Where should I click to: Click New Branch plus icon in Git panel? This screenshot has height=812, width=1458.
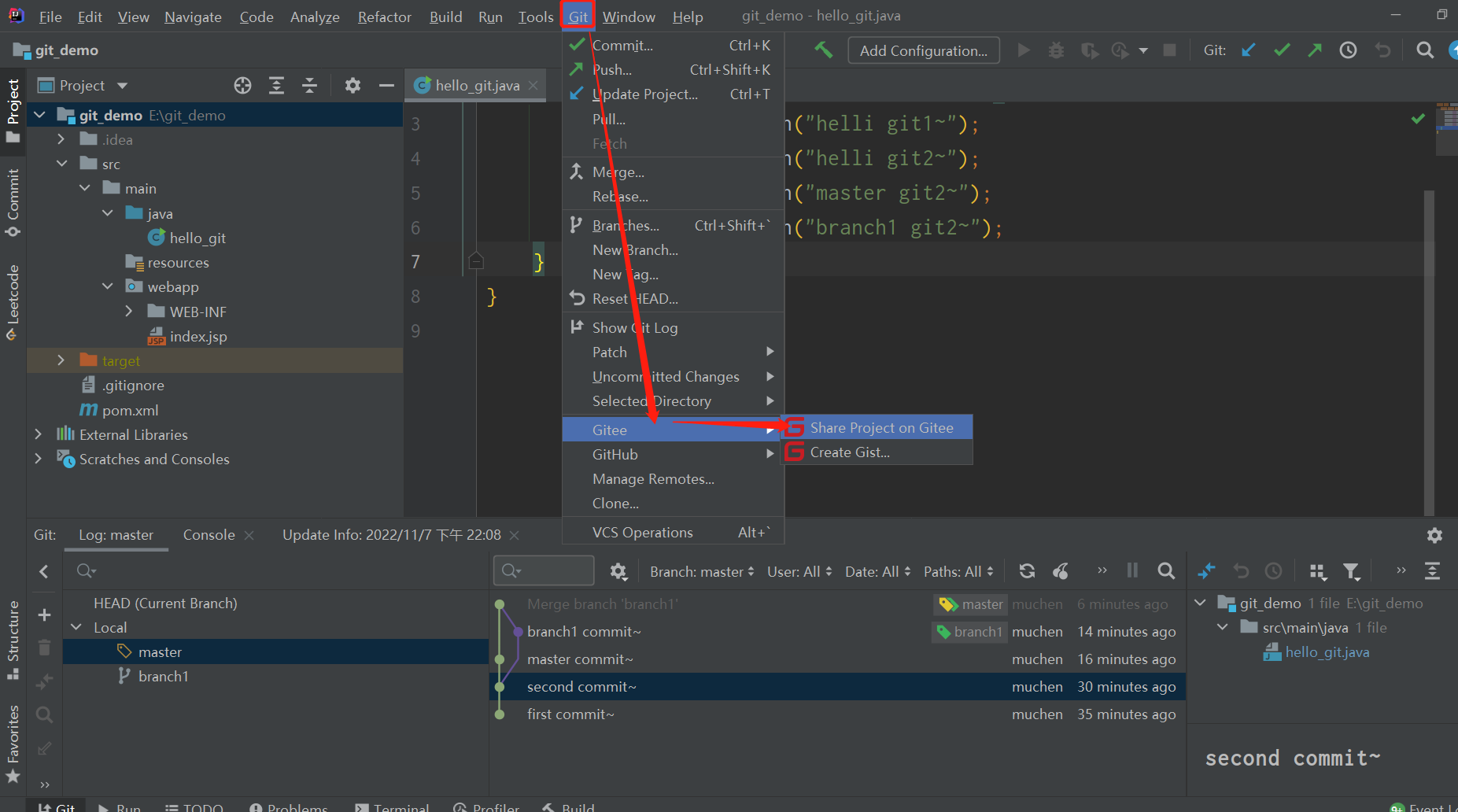pos(44,615)
